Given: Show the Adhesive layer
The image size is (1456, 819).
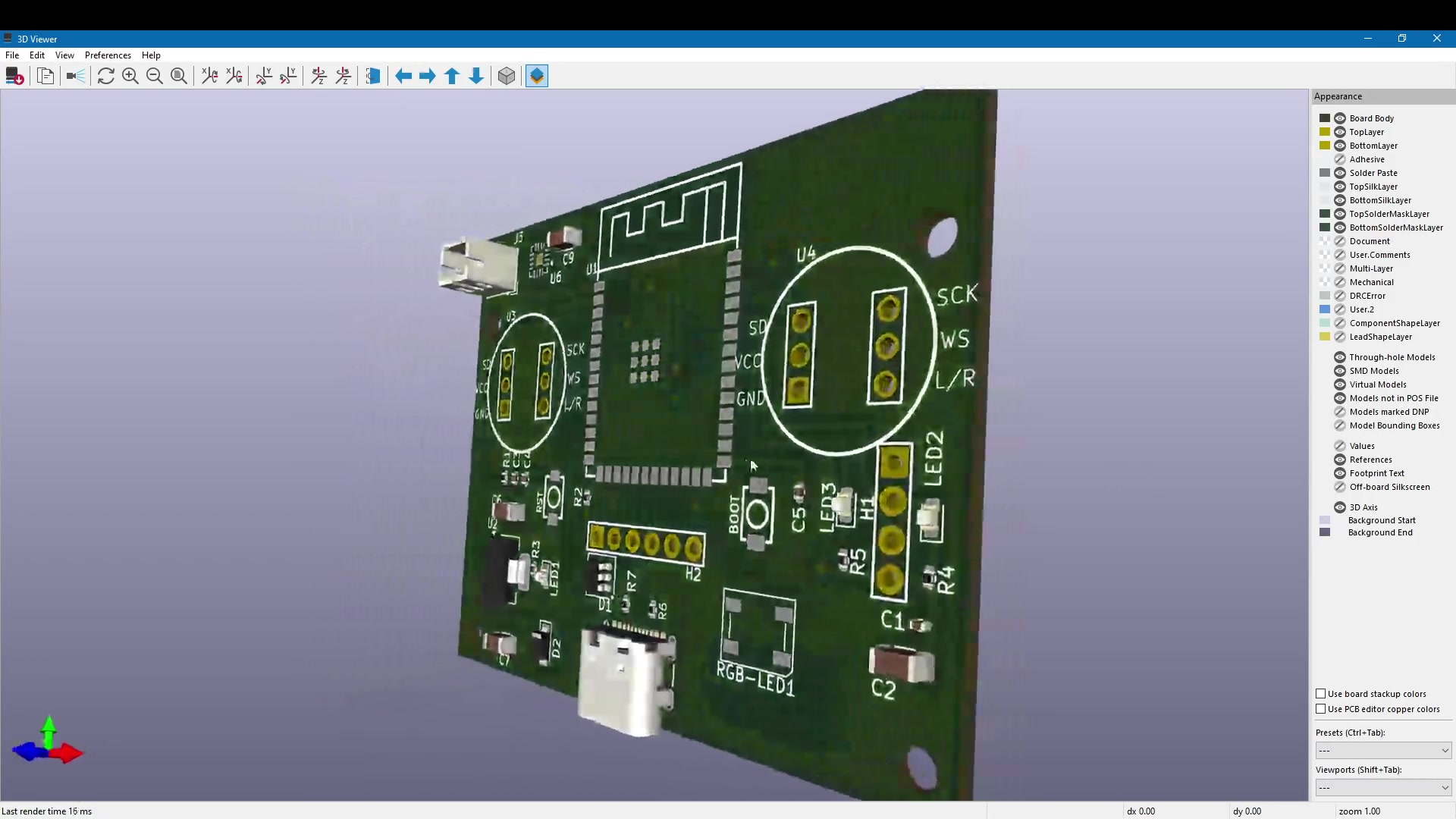Looking at the screenshot, I should coord(1339,159).
